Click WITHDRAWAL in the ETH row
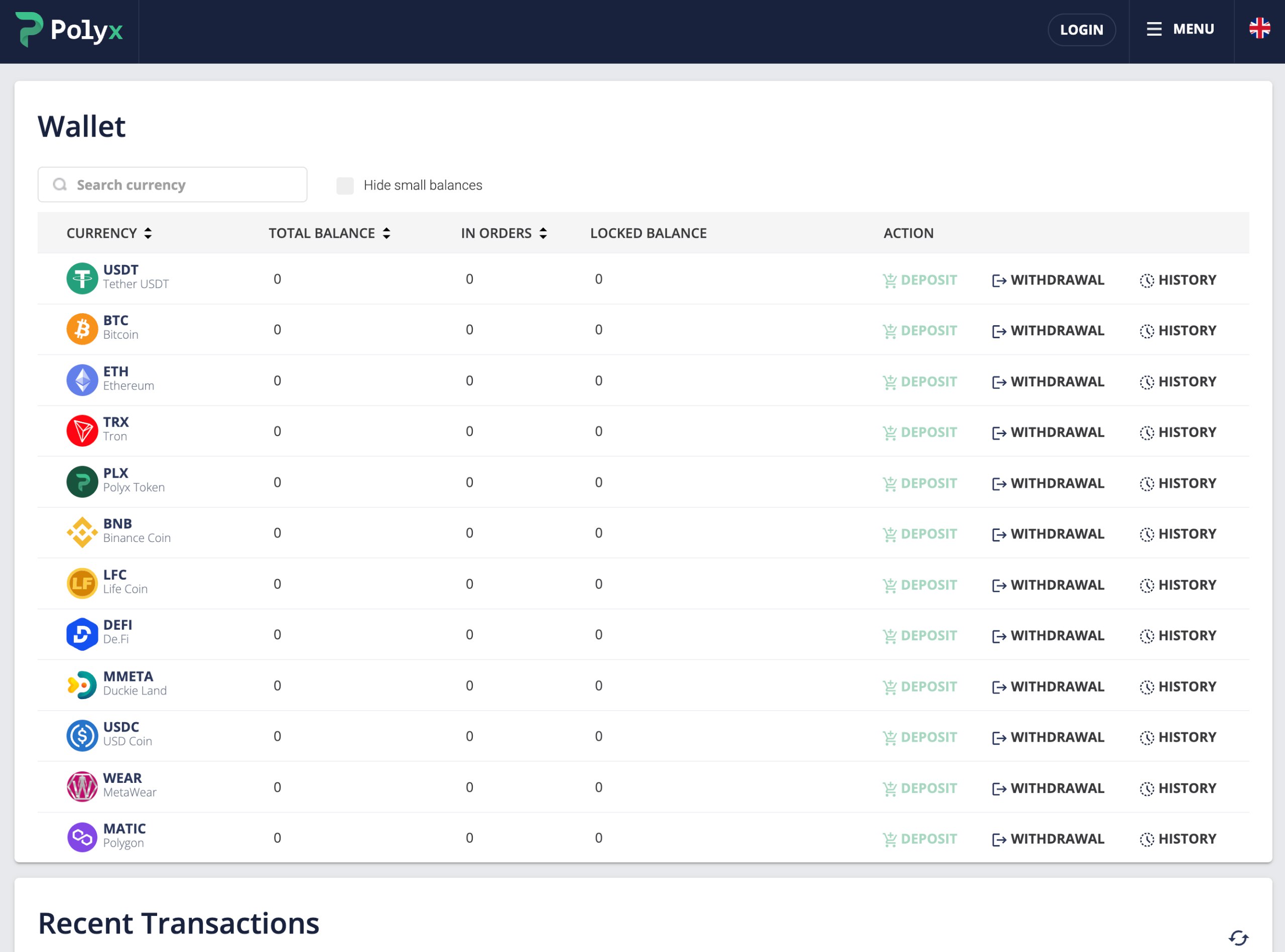 point(1048,381)
